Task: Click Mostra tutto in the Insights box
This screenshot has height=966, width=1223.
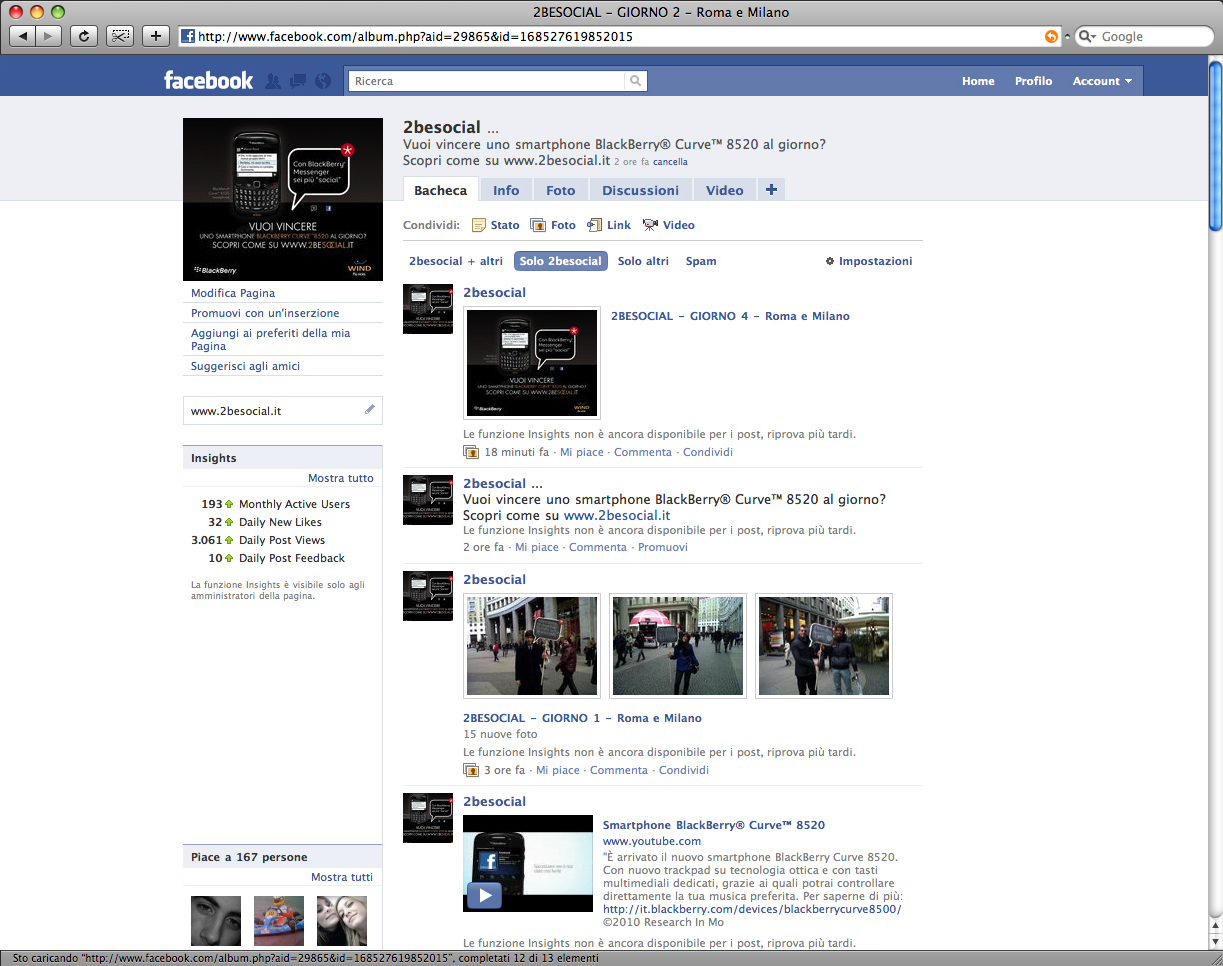Action: pos(341,478)
